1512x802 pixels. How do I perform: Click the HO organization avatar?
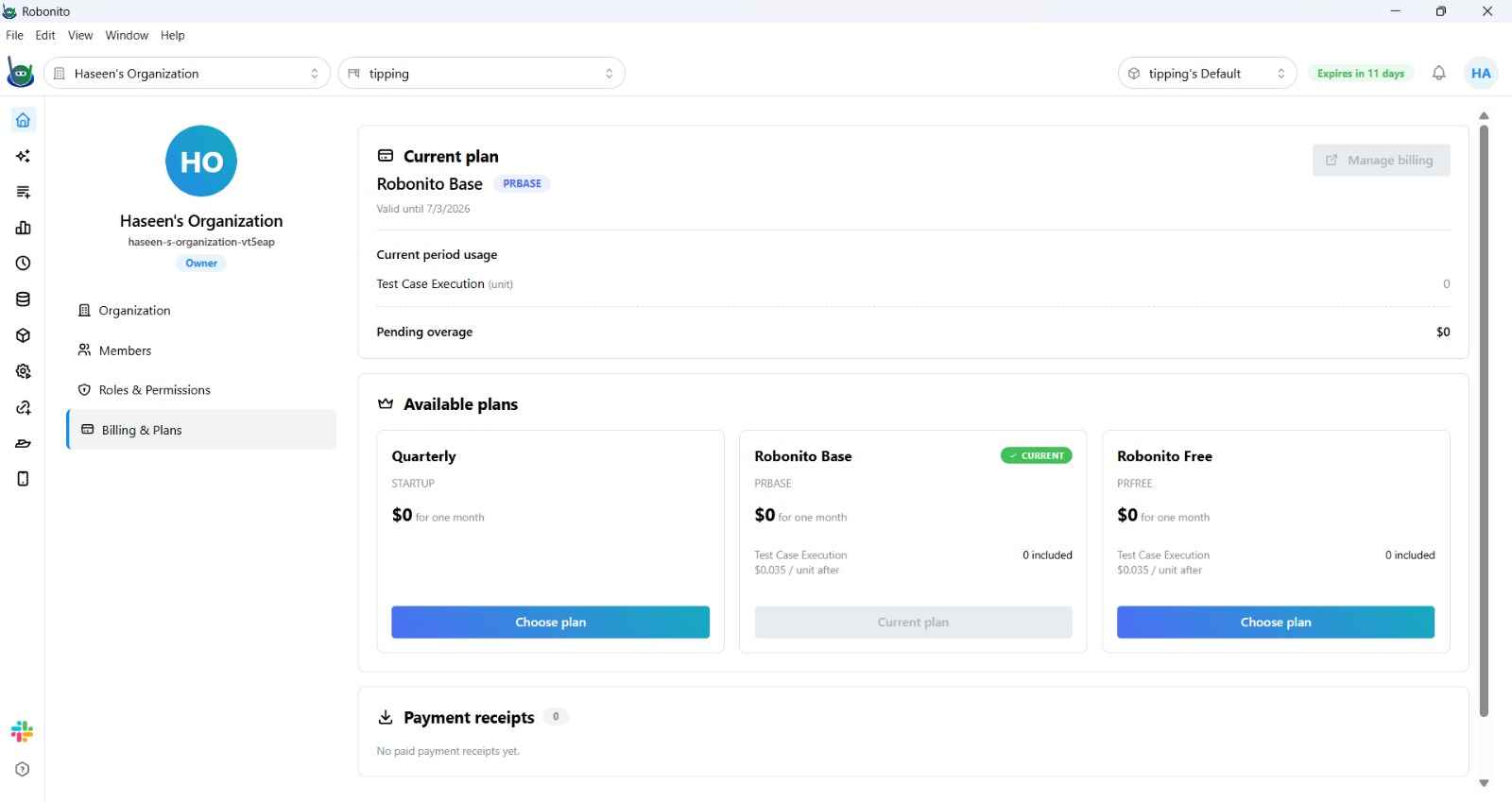click(201, 161)
